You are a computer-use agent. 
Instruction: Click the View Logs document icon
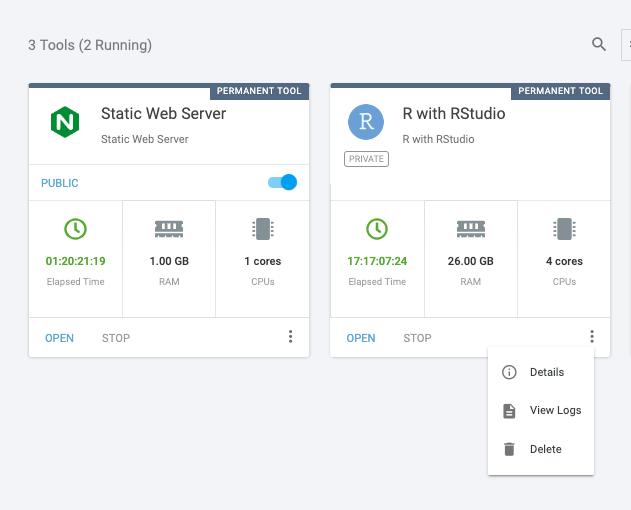(509, 411)
